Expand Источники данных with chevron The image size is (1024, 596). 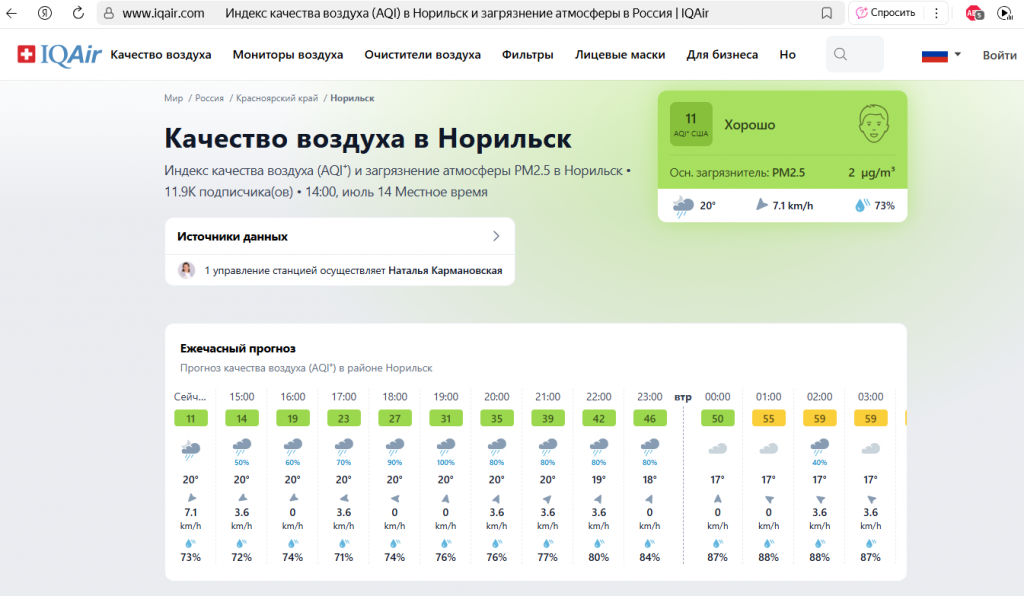pos(496,236)
